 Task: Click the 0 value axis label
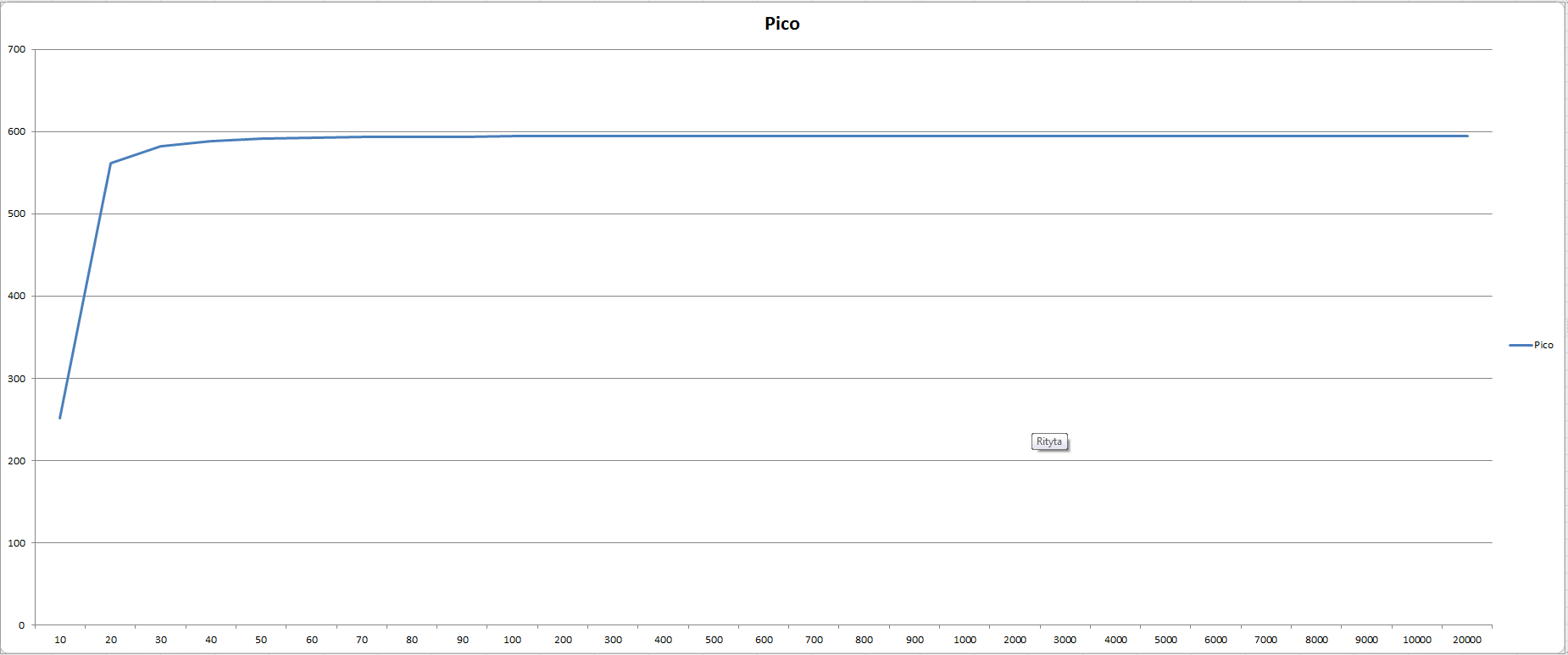click(x=21, y=625)
